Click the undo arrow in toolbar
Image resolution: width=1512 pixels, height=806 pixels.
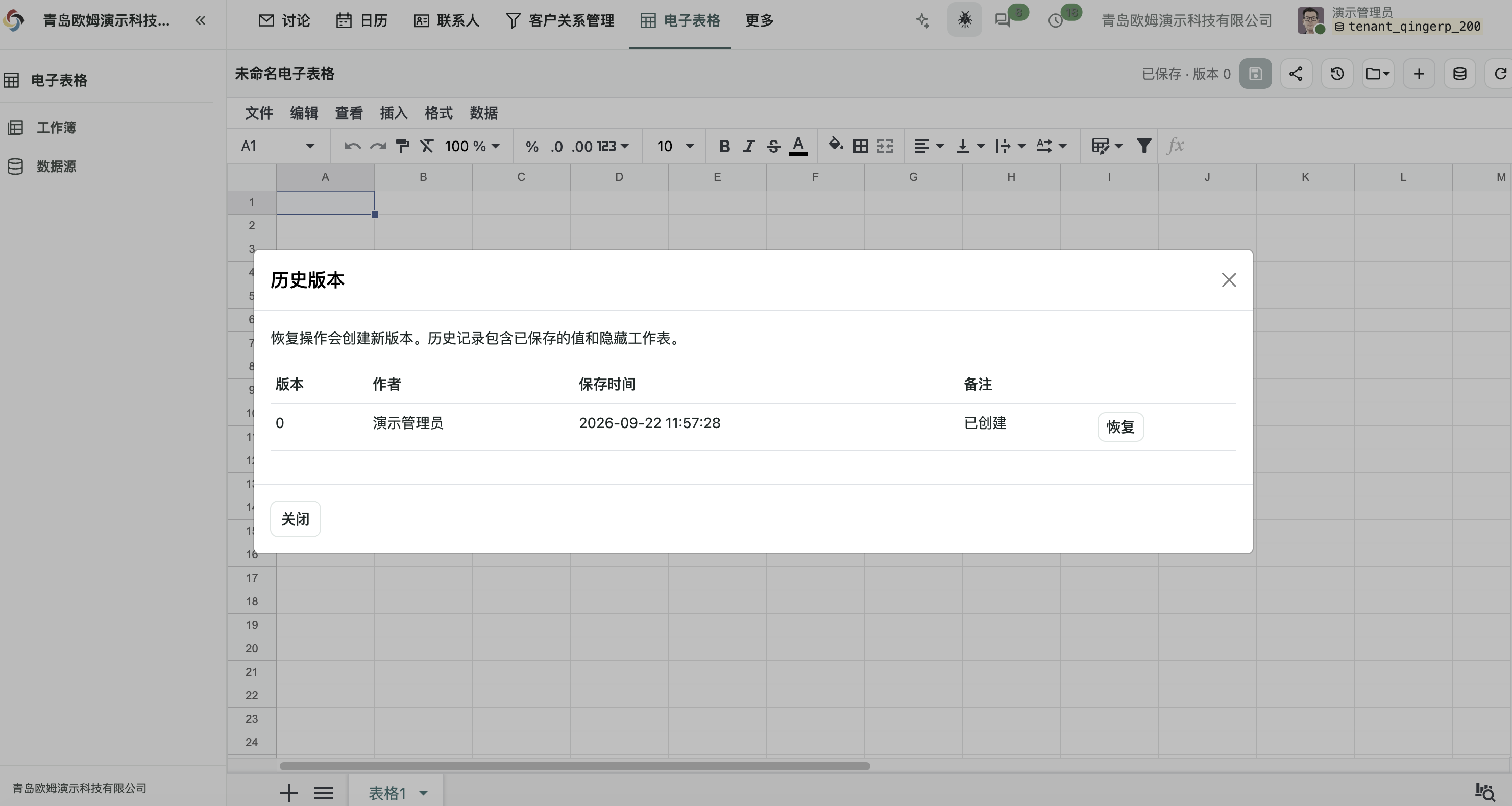click(x=352, y=146)
